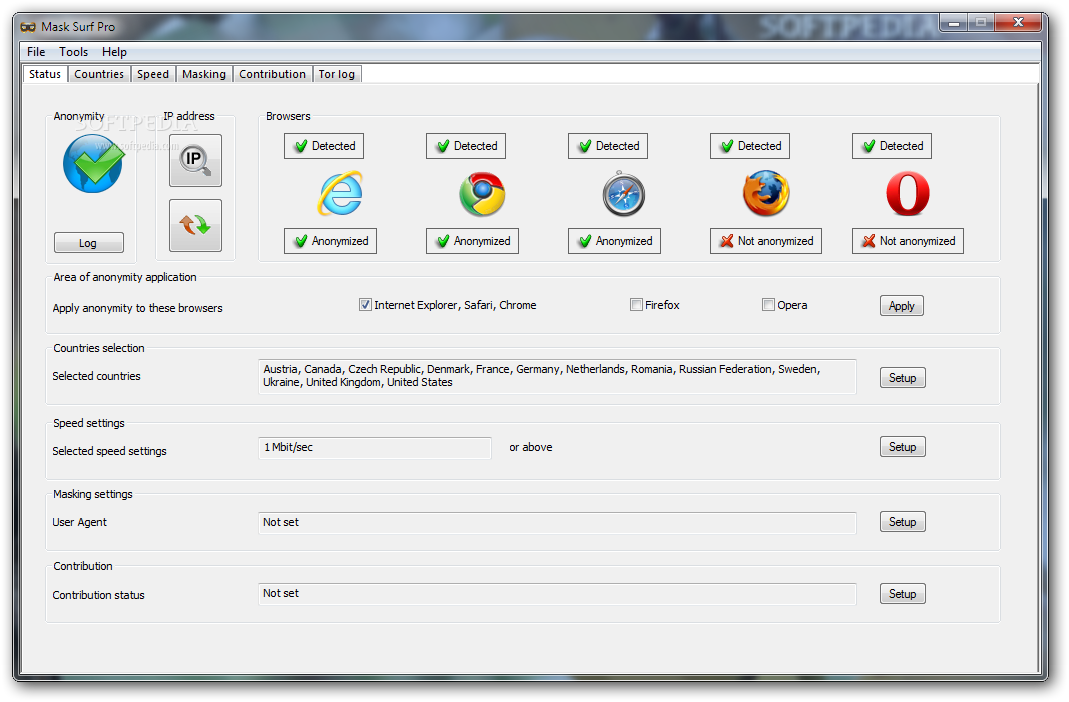The image size is (1069, 702).
Task: Click the Mask Surf Pro title bar icon
Action: point(28,27)
